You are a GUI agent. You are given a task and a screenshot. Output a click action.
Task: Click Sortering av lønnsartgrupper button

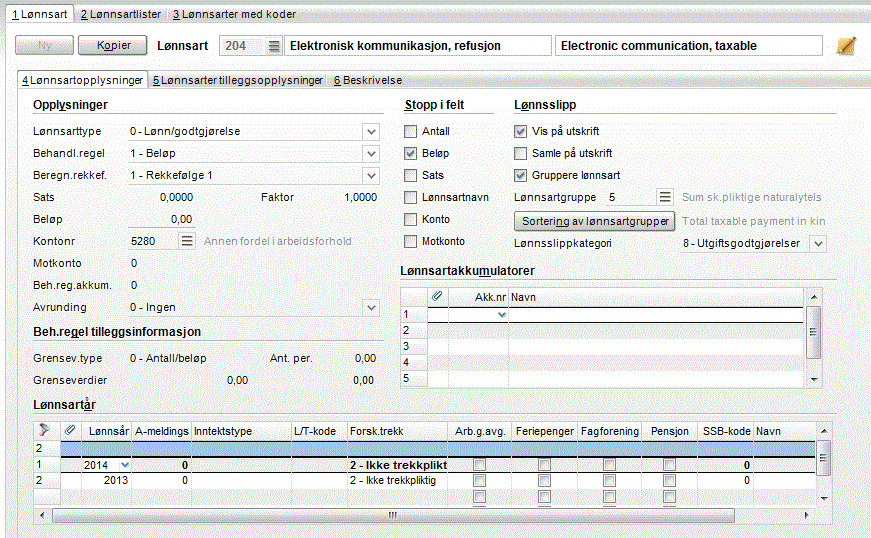tap(594, 221)
